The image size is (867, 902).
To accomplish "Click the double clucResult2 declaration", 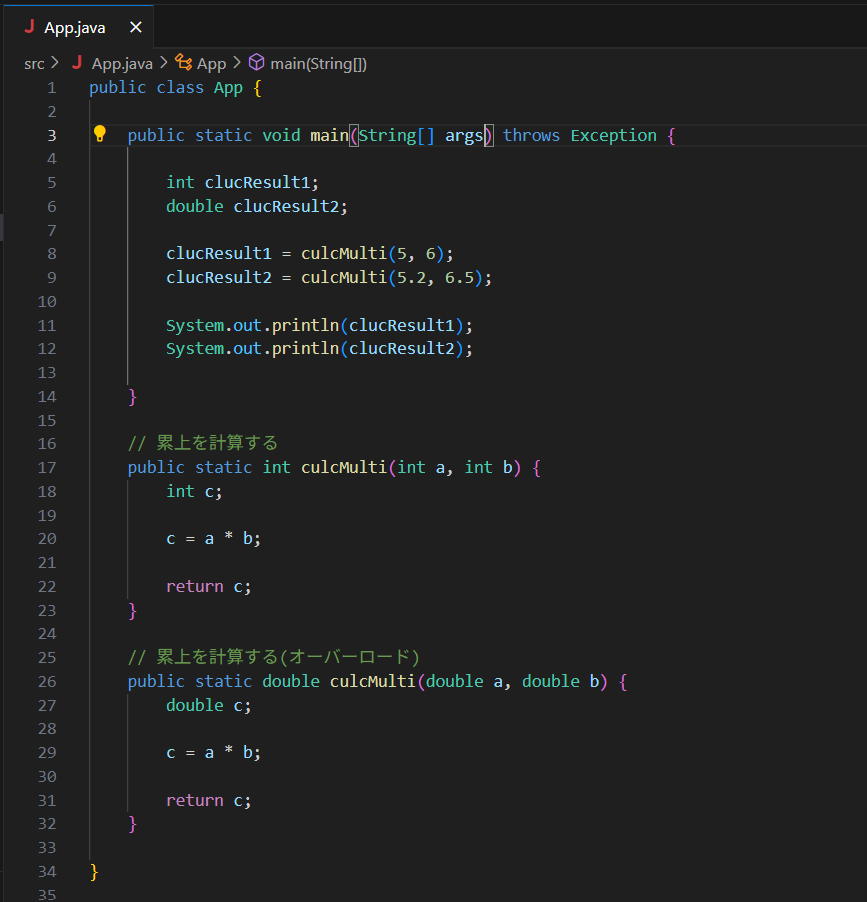I will [x=256, y=206].
